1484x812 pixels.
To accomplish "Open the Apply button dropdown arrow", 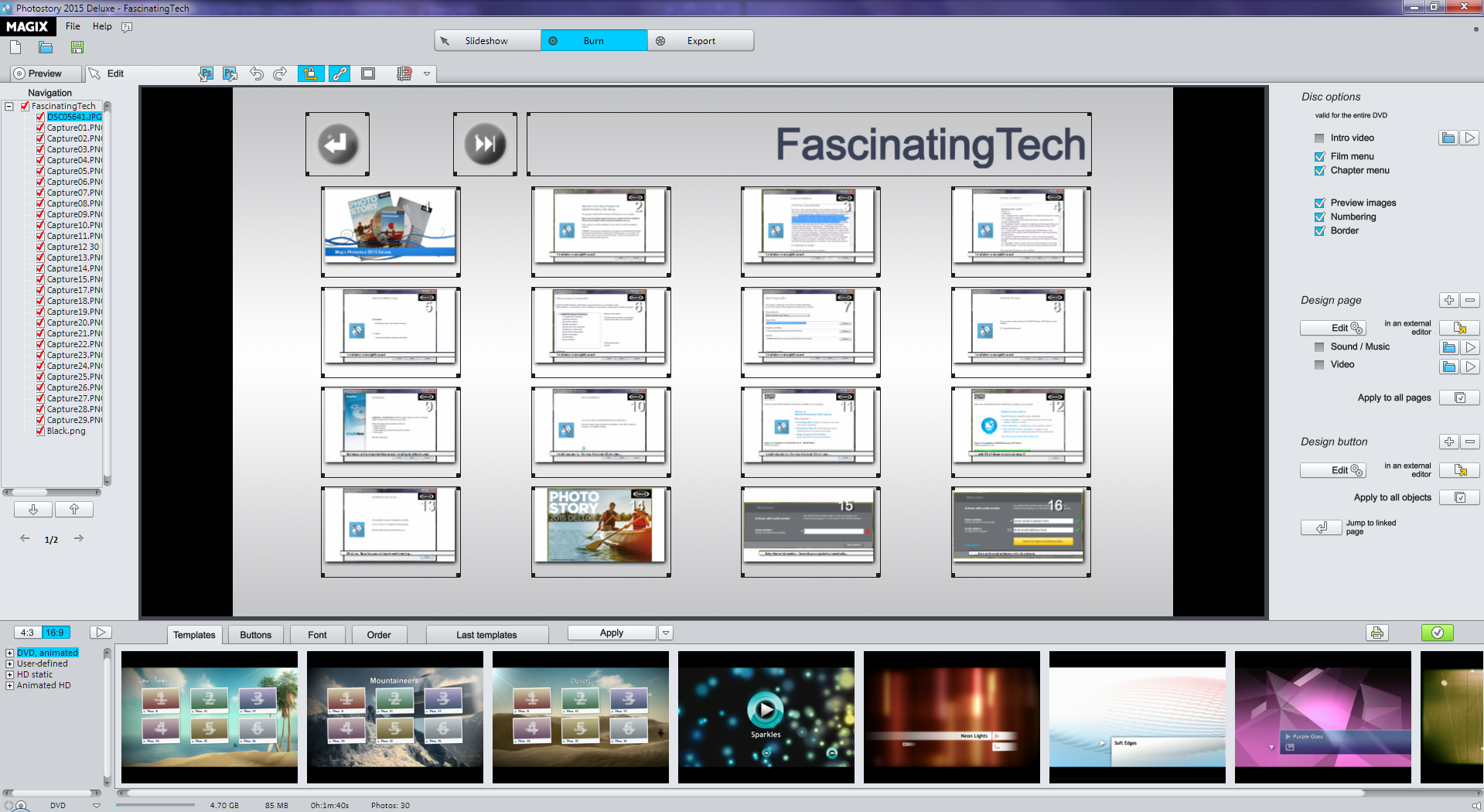I will 666,633.
